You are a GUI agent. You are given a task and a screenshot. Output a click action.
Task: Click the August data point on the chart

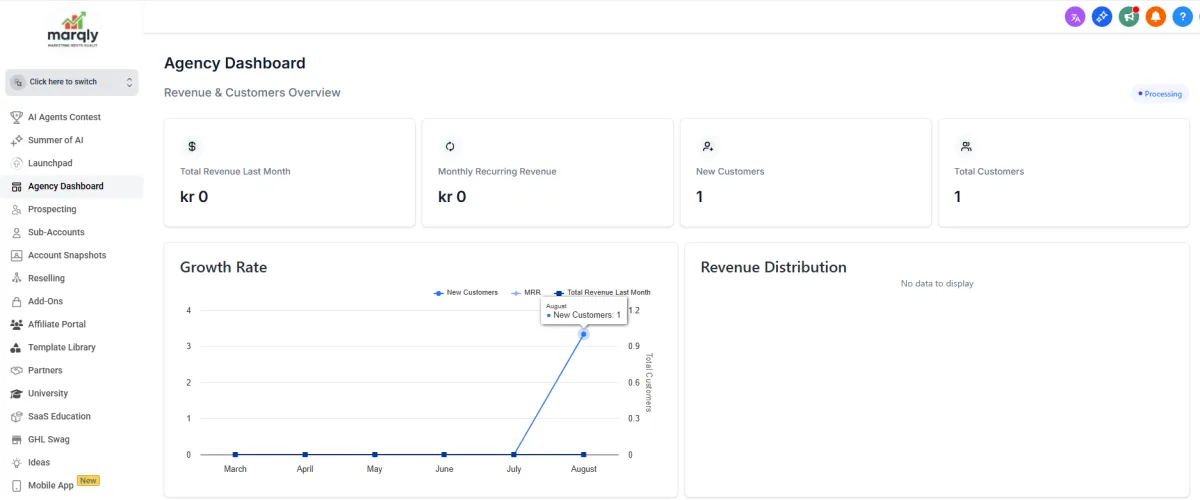point(584,334)
